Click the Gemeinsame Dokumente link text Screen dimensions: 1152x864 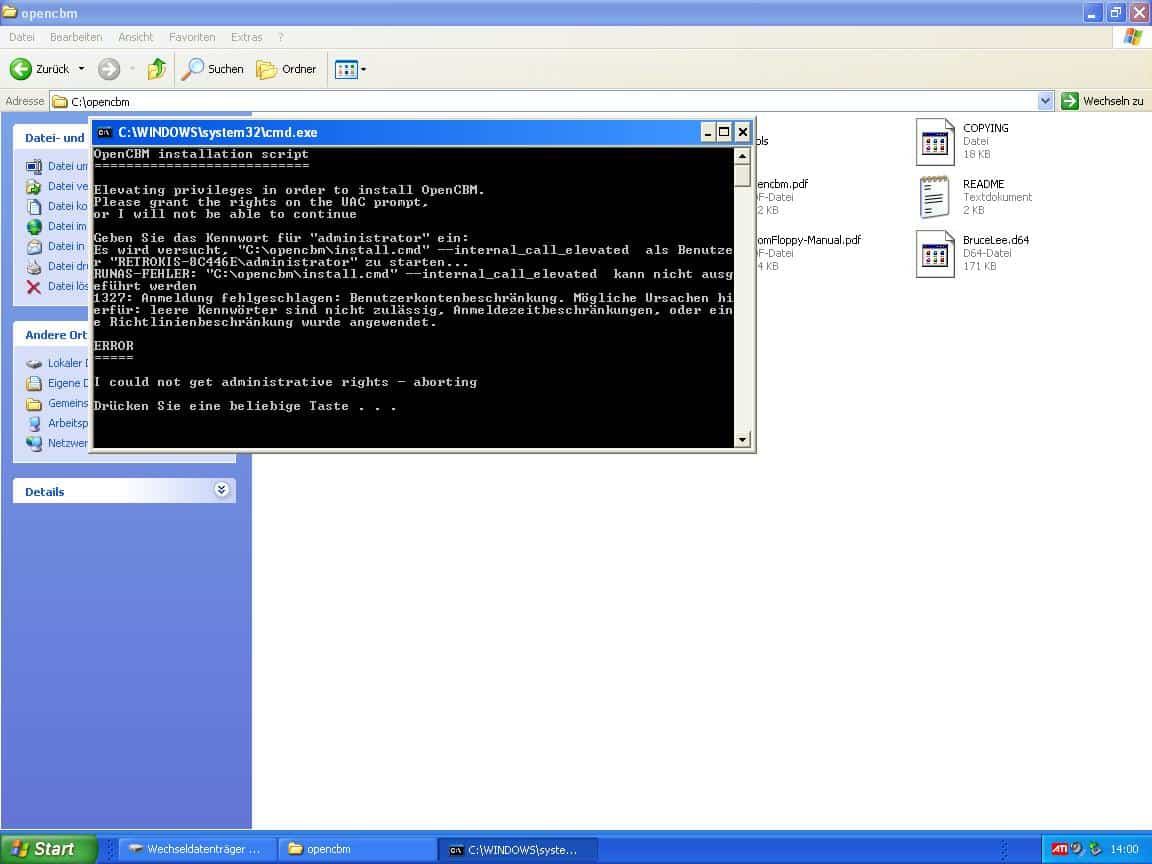[68, 403]
